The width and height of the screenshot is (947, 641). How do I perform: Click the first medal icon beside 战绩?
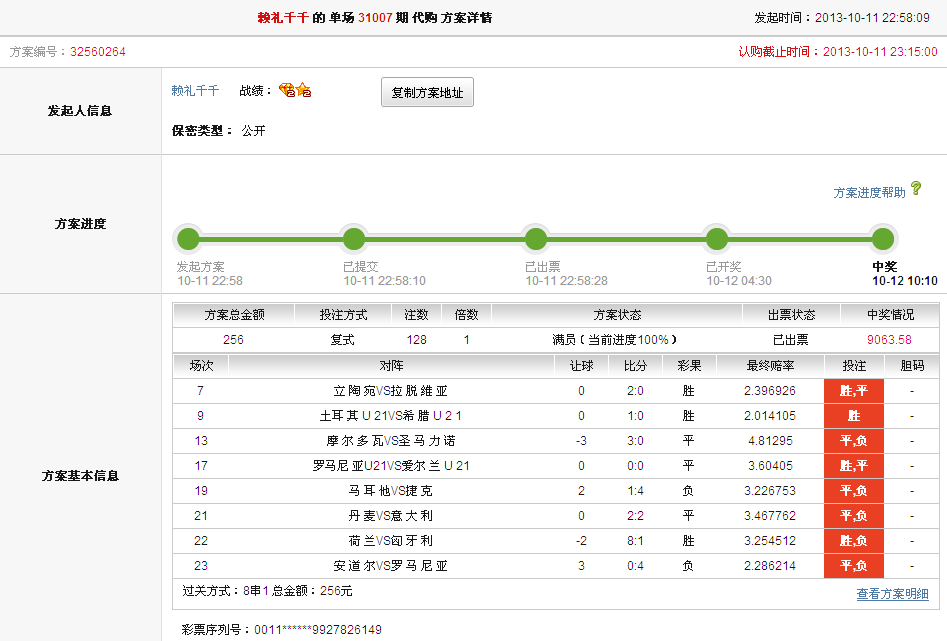tap(287, 90)
